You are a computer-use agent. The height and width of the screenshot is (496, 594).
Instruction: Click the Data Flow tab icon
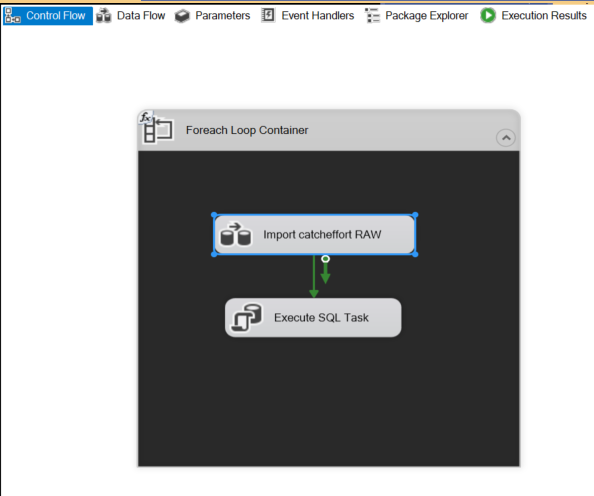point(103,16)
